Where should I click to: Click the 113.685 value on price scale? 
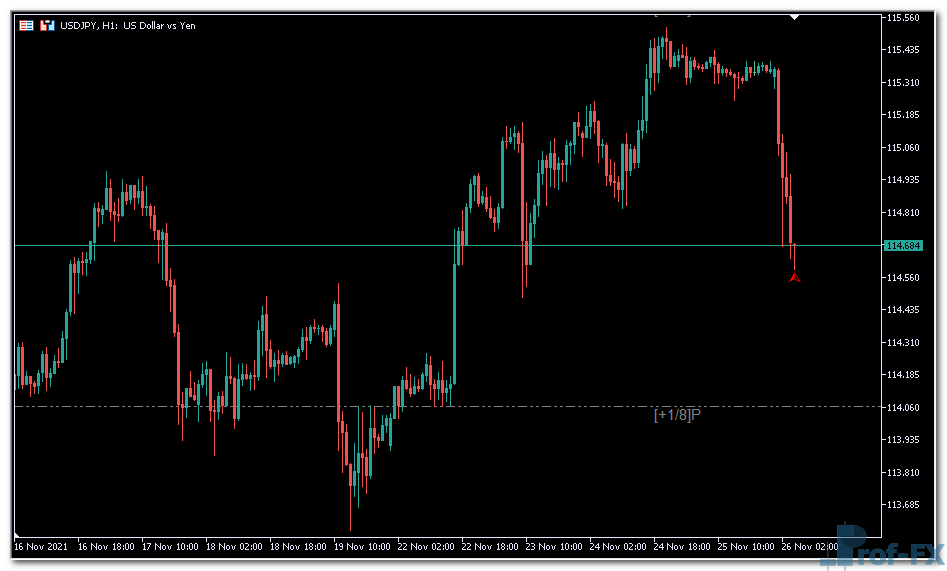pyautogui.click(x=903, y=505)
